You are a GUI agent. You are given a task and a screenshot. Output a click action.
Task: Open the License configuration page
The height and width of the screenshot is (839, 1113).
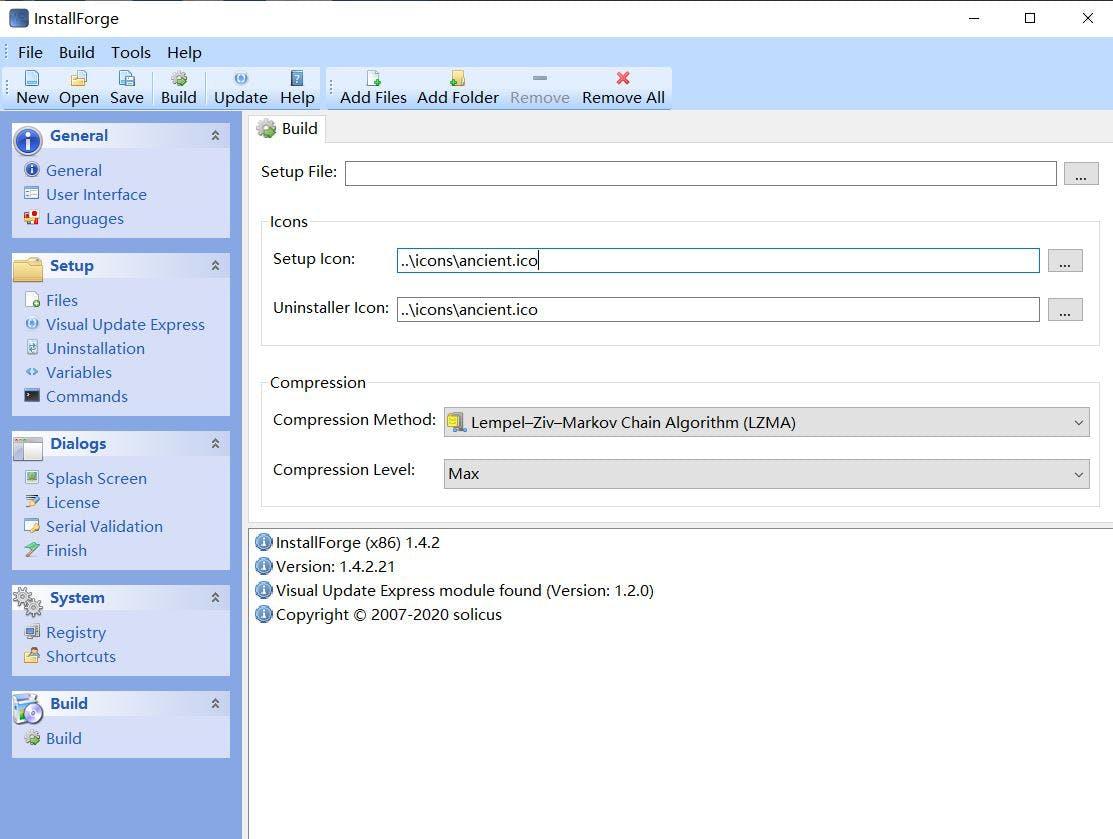click(x=73, y=502)
